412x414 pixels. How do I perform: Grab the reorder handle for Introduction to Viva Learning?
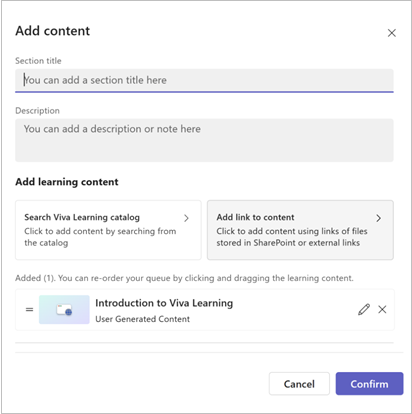coord(29,310)
